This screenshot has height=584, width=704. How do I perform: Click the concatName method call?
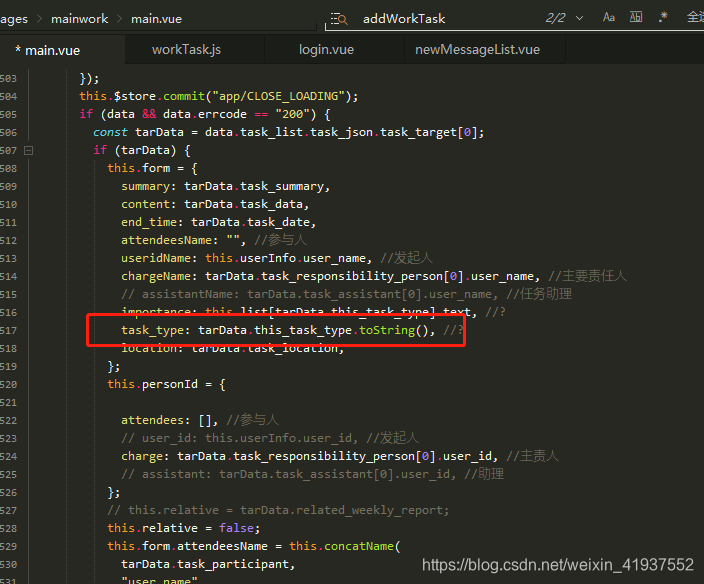coord(359,546)
